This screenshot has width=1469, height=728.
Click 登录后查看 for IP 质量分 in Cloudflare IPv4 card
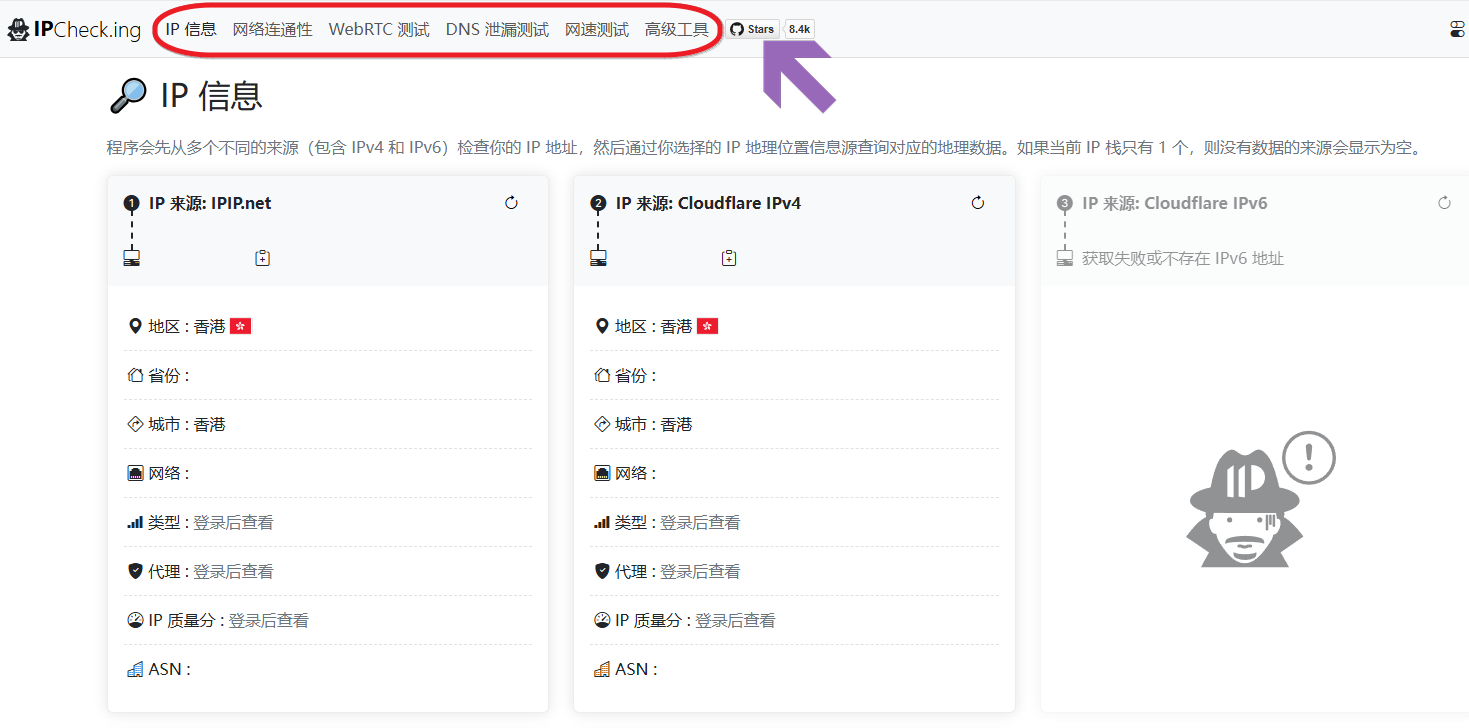[736, 620]
